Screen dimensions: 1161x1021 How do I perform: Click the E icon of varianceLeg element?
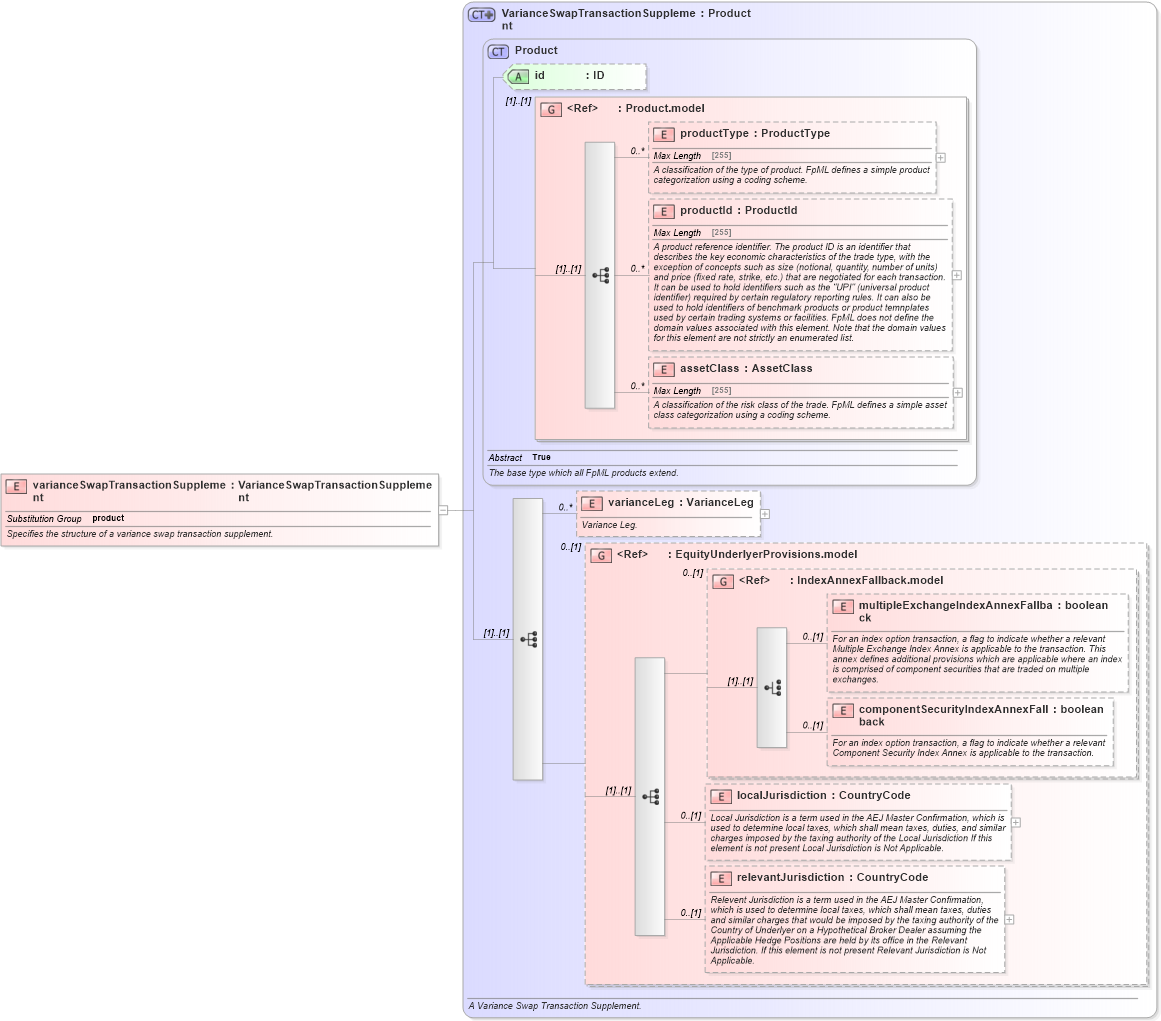(x=591, y=503)
